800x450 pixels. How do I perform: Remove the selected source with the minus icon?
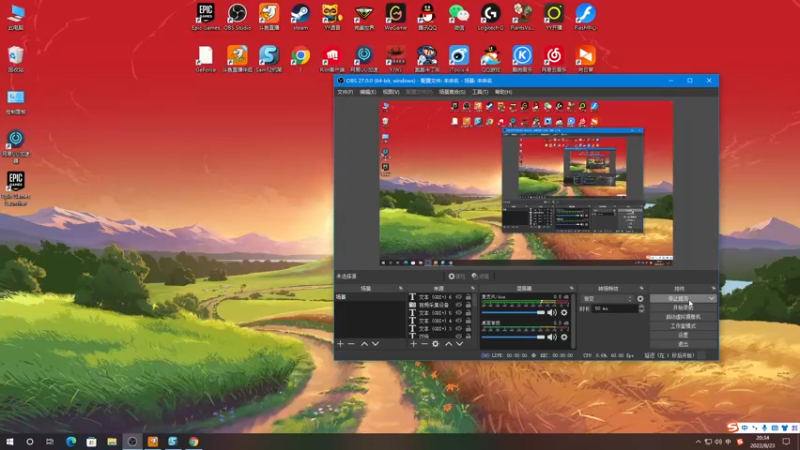tap(424, 344)
